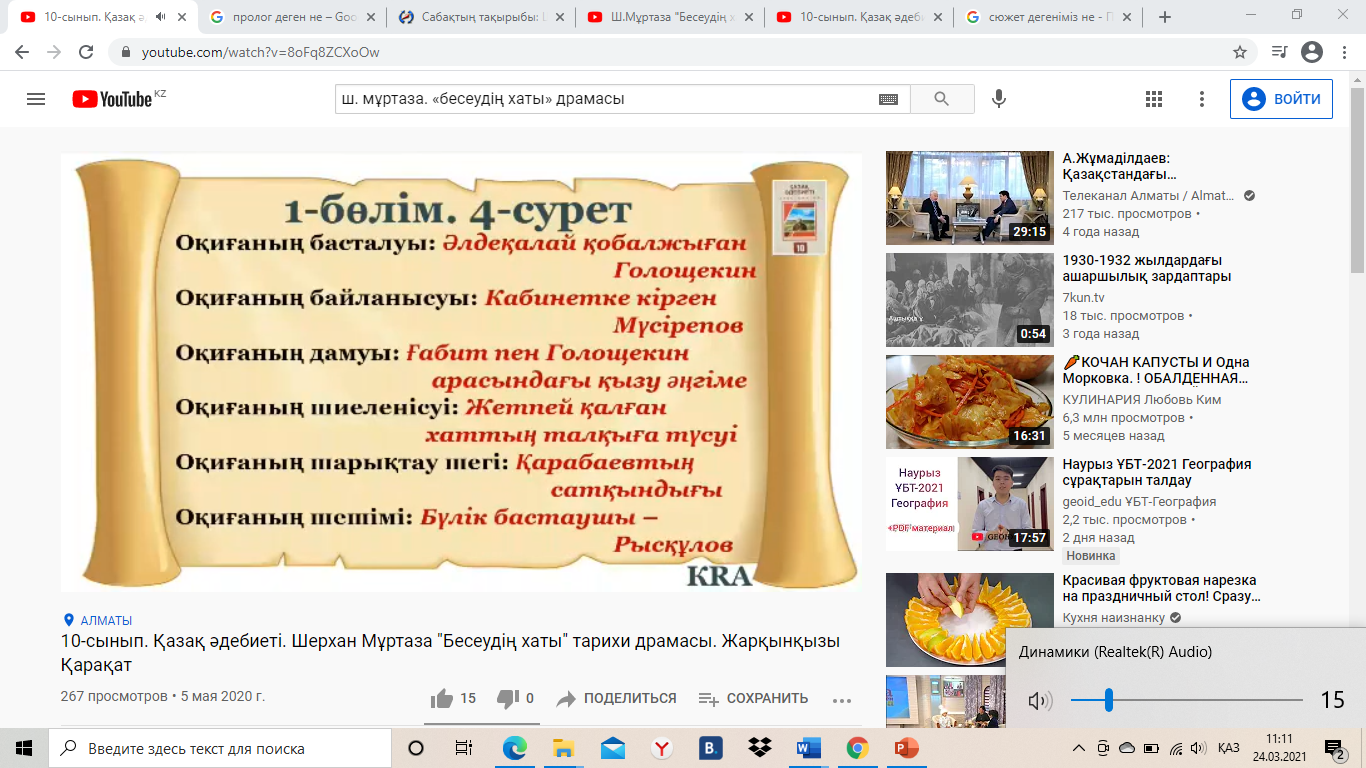1366x768 pixels.
Task: Open "1930-1932 жылдардағы ашаршылық зардаптары" video
Action: pos(1147,268)
